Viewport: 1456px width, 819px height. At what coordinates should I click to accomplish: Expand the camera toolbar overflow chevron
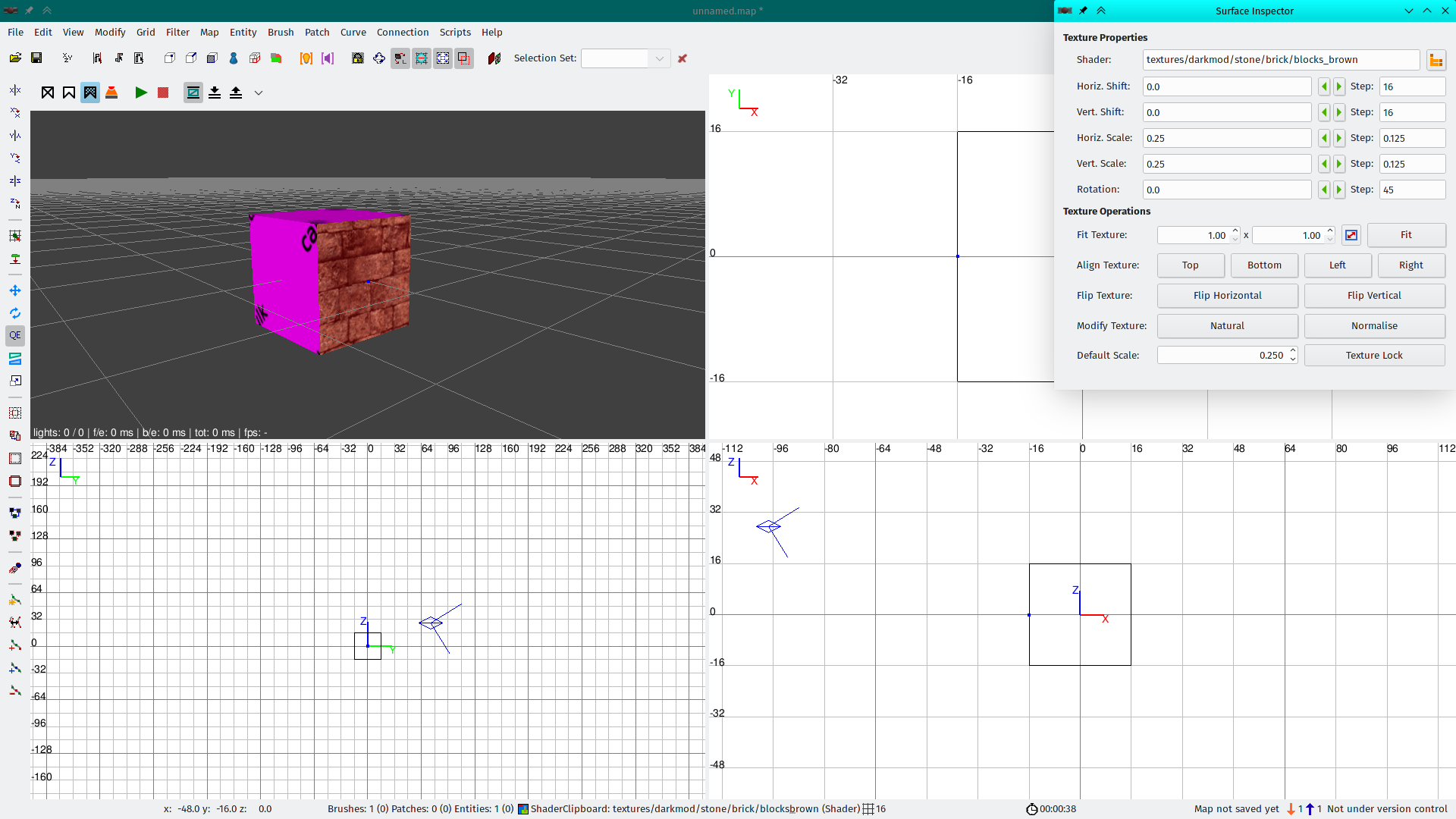click(x=259, y=93)
